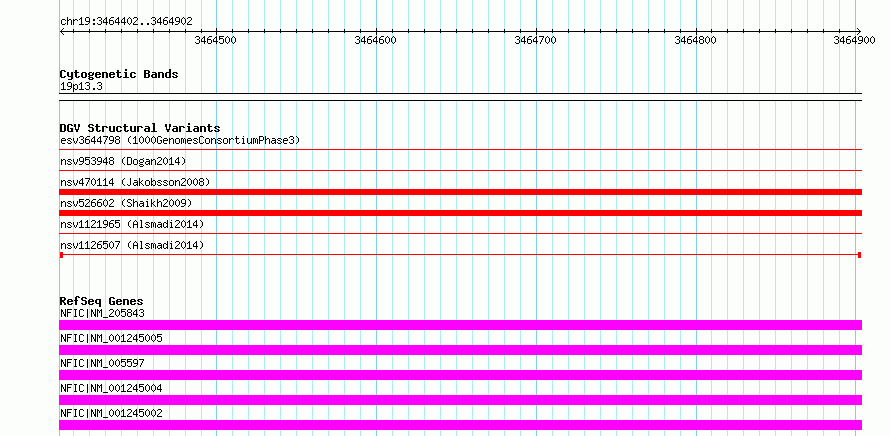This screenshot has width=890, height=436.
Task: Open transcript NFIC|NM_005597
Action: 102,363
